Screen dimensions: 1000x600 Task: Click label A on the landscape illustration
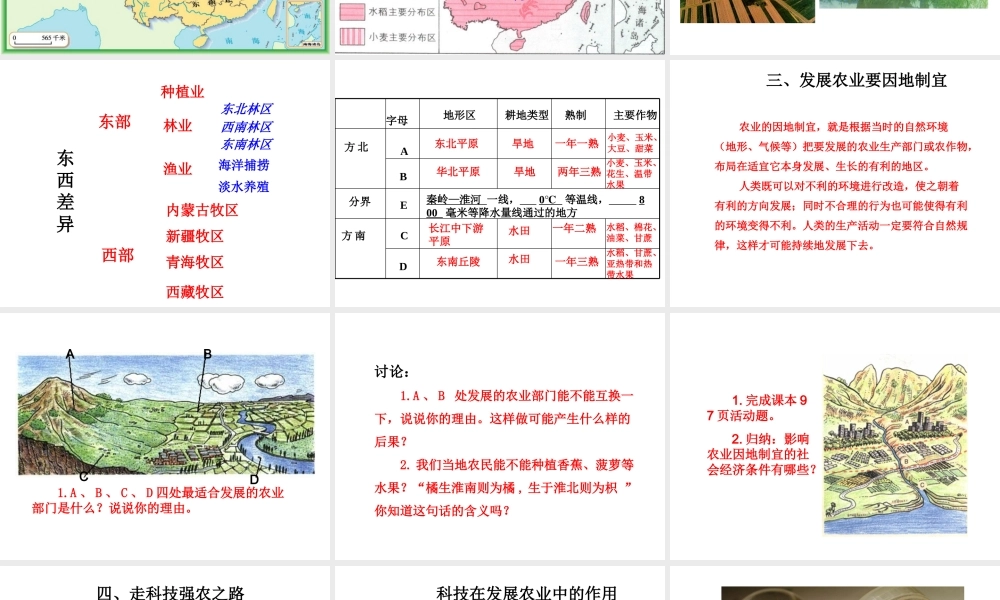(70, 354)
